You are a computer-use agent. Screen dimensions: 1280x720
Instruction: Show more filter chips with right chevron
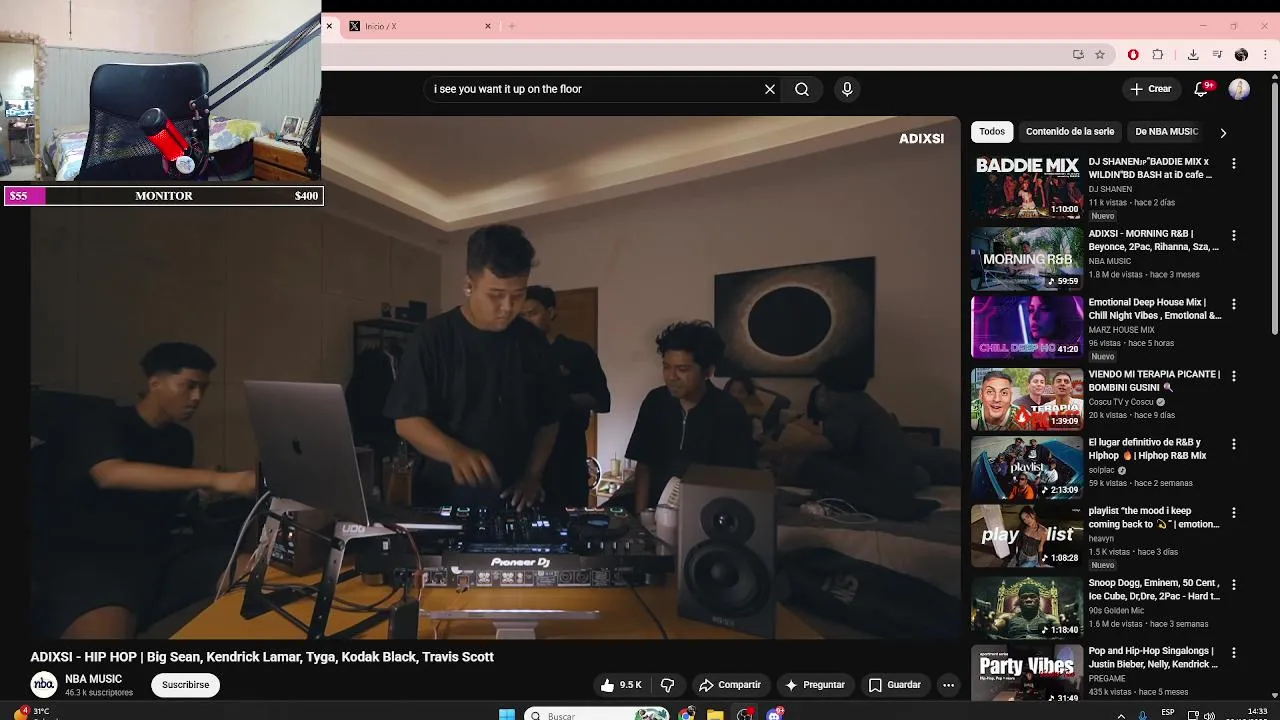click(1223, 132)
